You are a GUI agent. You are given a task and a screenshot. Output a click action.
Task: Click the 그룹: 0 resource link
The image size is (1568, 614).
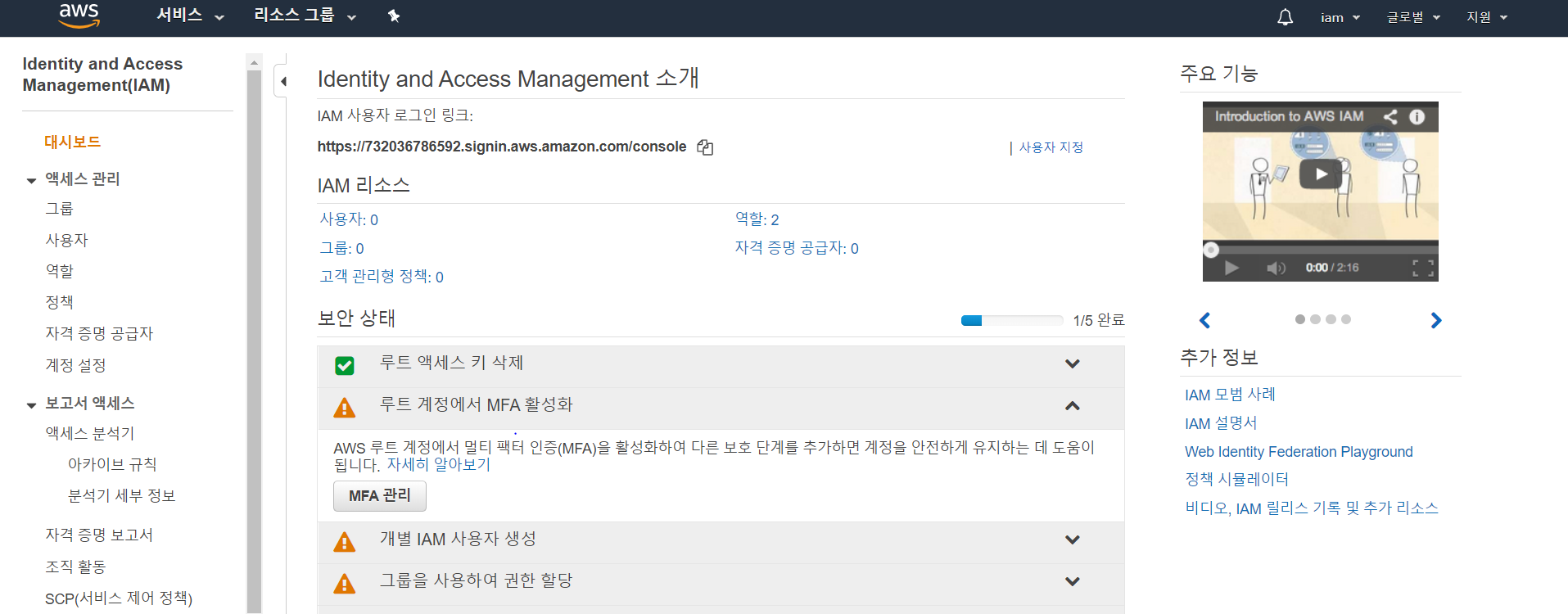click(341, 248)
